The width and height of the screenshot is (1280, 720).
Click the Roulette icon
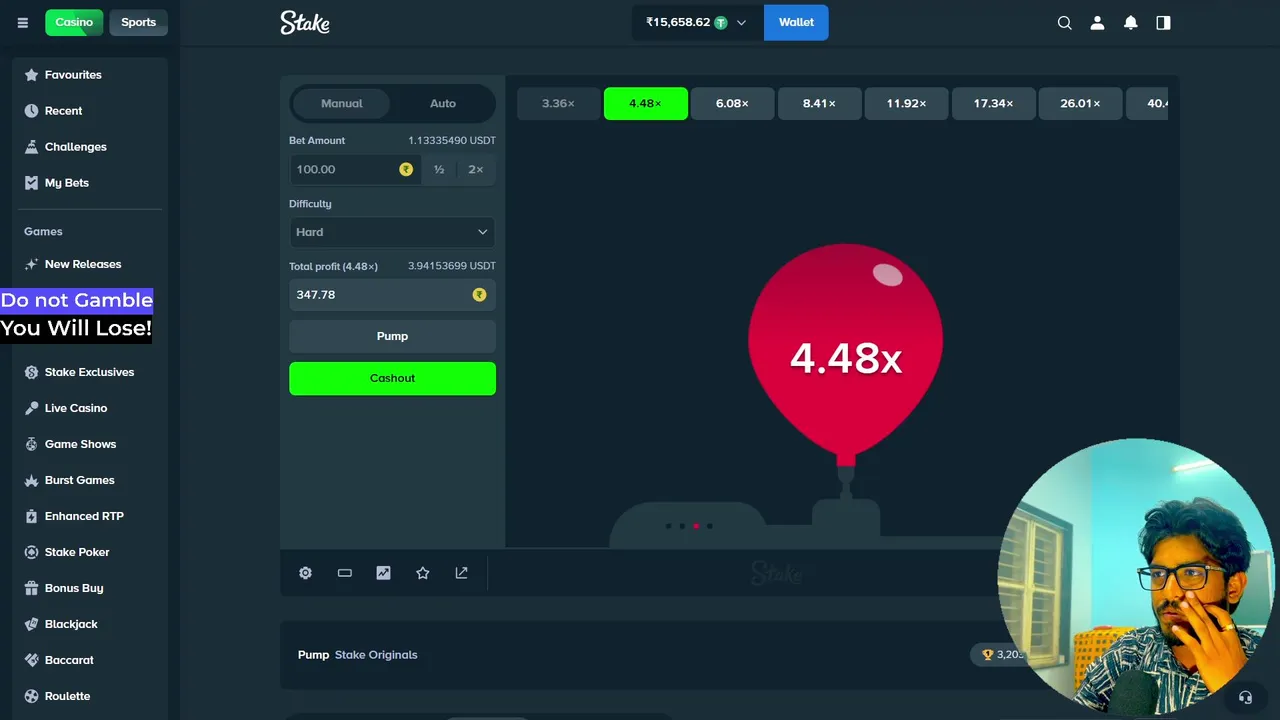tap(31, 696)
